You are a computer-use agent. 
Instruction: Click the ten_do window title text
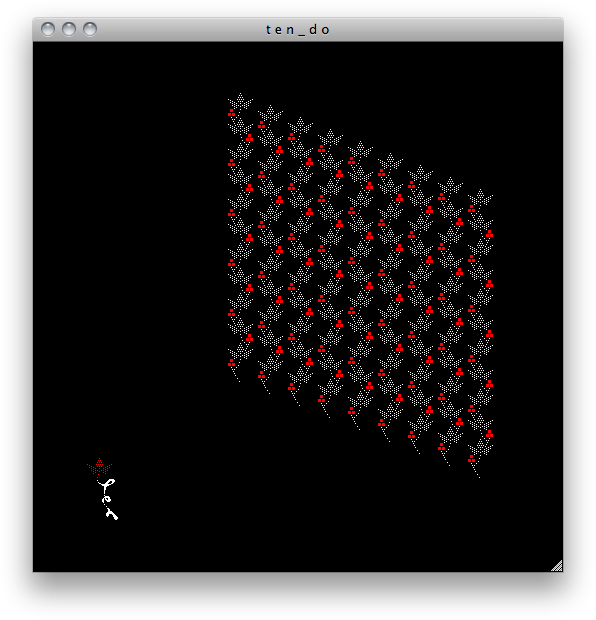click(298, 30)
